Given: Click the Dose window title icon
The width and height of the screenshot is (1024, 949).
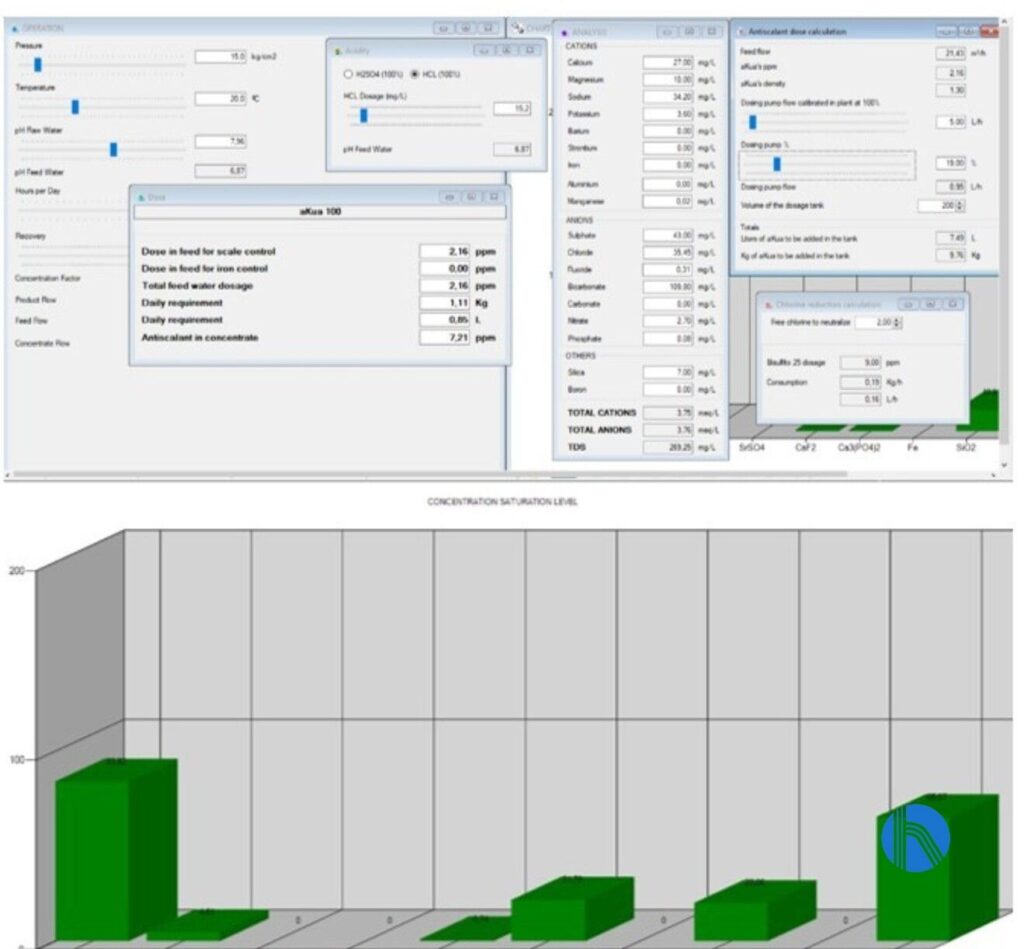Looking at the screenshot, I should point(140,197).
